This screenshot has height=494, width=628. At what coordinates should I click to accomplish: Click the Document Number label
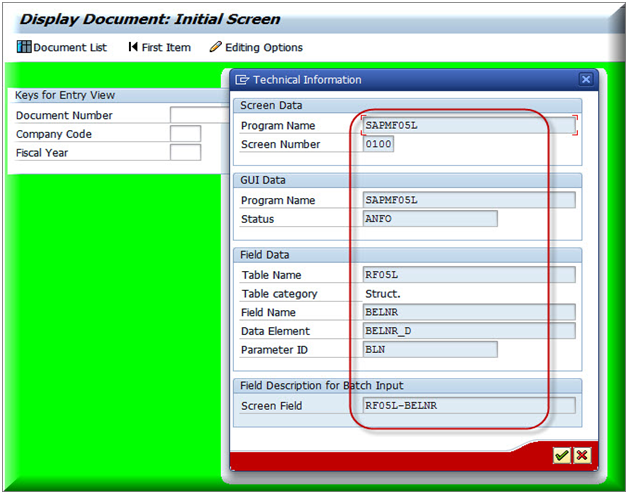coord(64,115)
